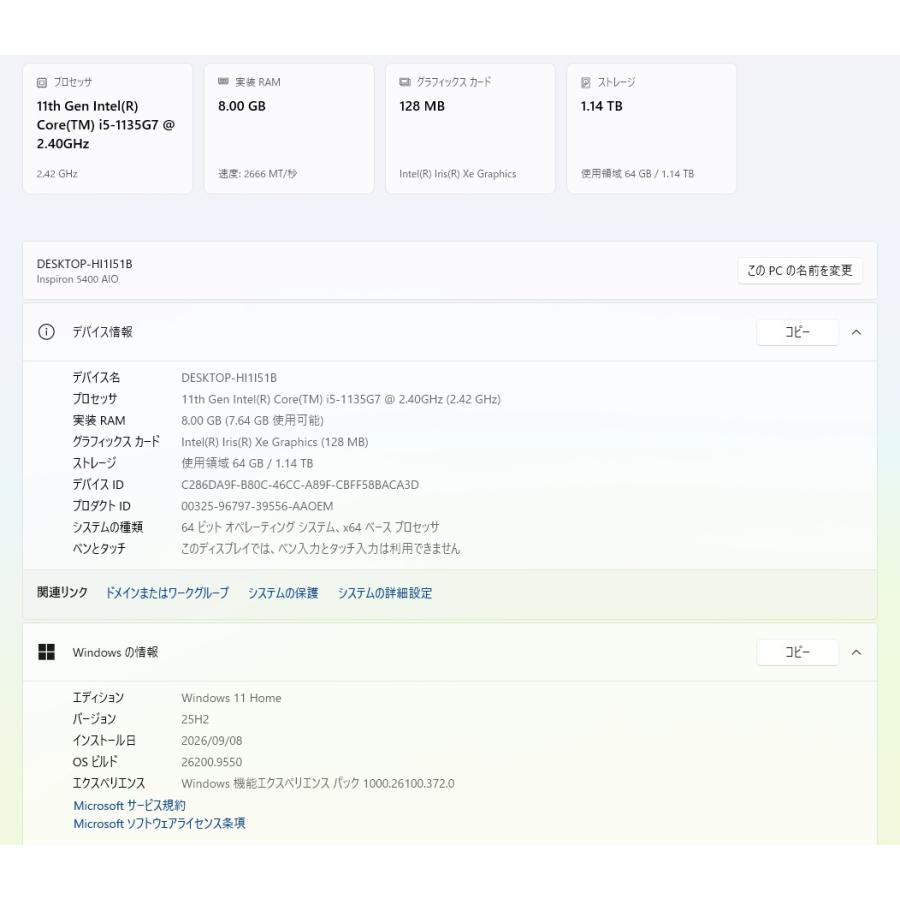900x900 pixels.
Task: Click DESKTOP-HI1I51B header above Inspiron model
Action: click(x=84, y=264)
